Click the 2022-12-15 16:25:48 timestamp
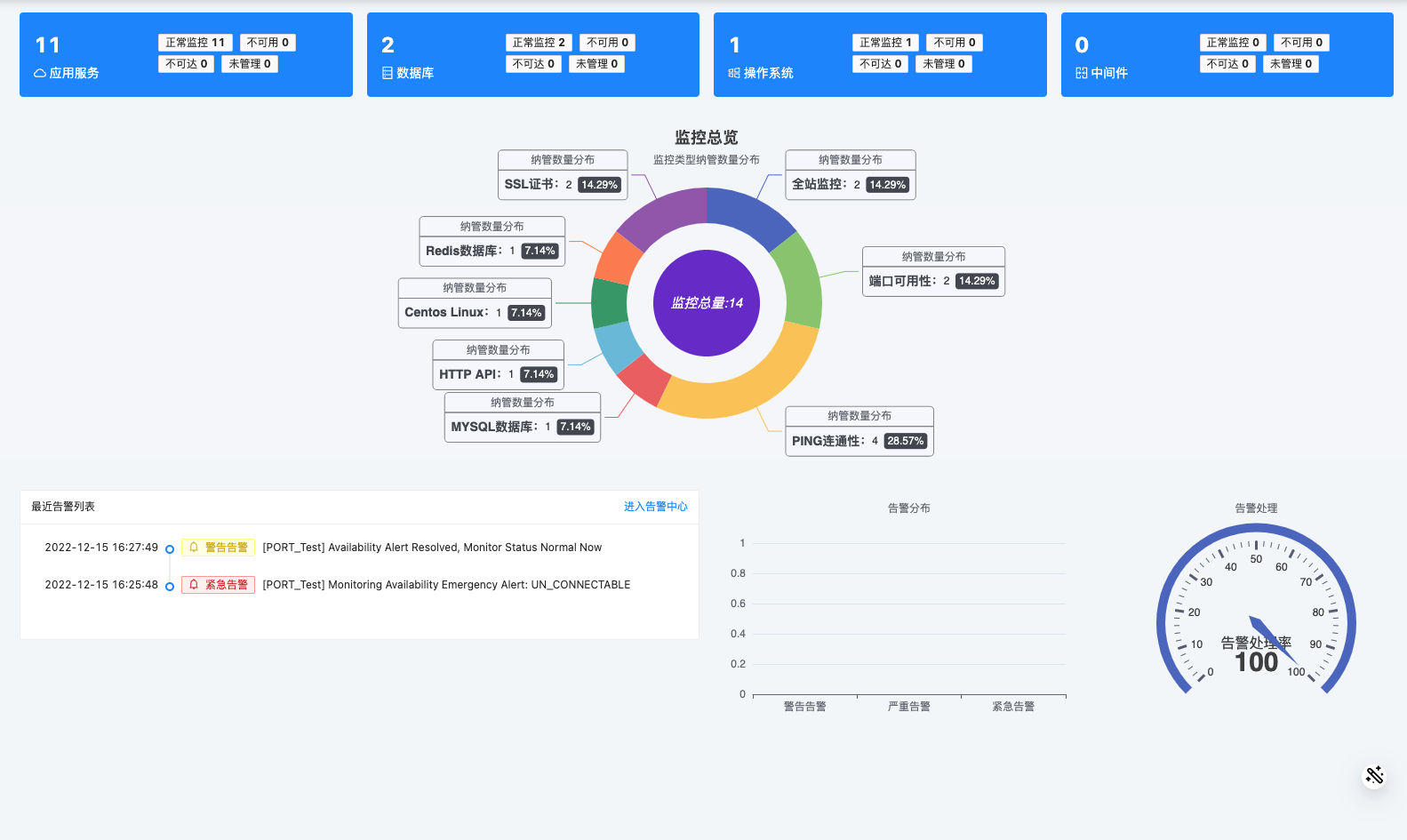The width and height of the screenshot is (1407, 840). point(101,585)
